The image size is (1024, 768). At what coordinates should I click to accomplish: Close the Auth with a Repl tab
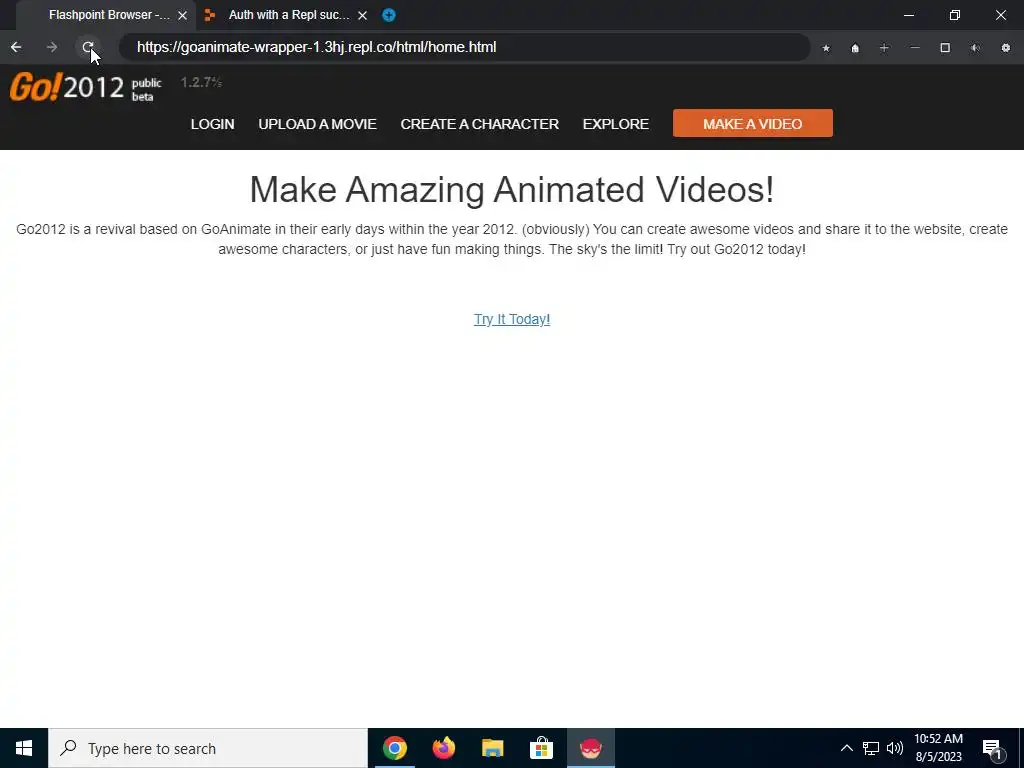tap(362, 15)
